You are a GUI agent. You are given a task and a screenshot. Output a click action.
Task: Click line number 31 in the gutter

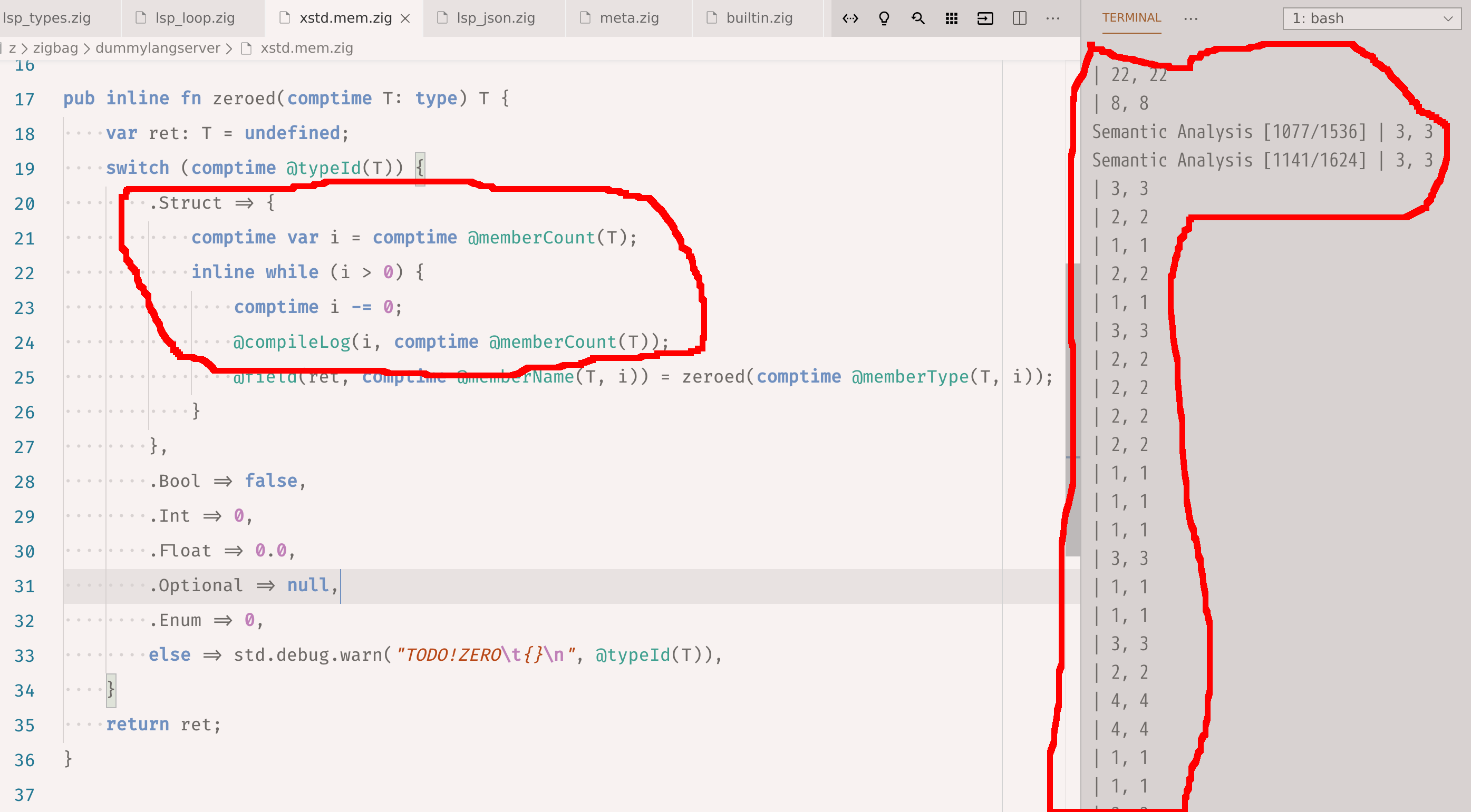(x=25, y=586)
